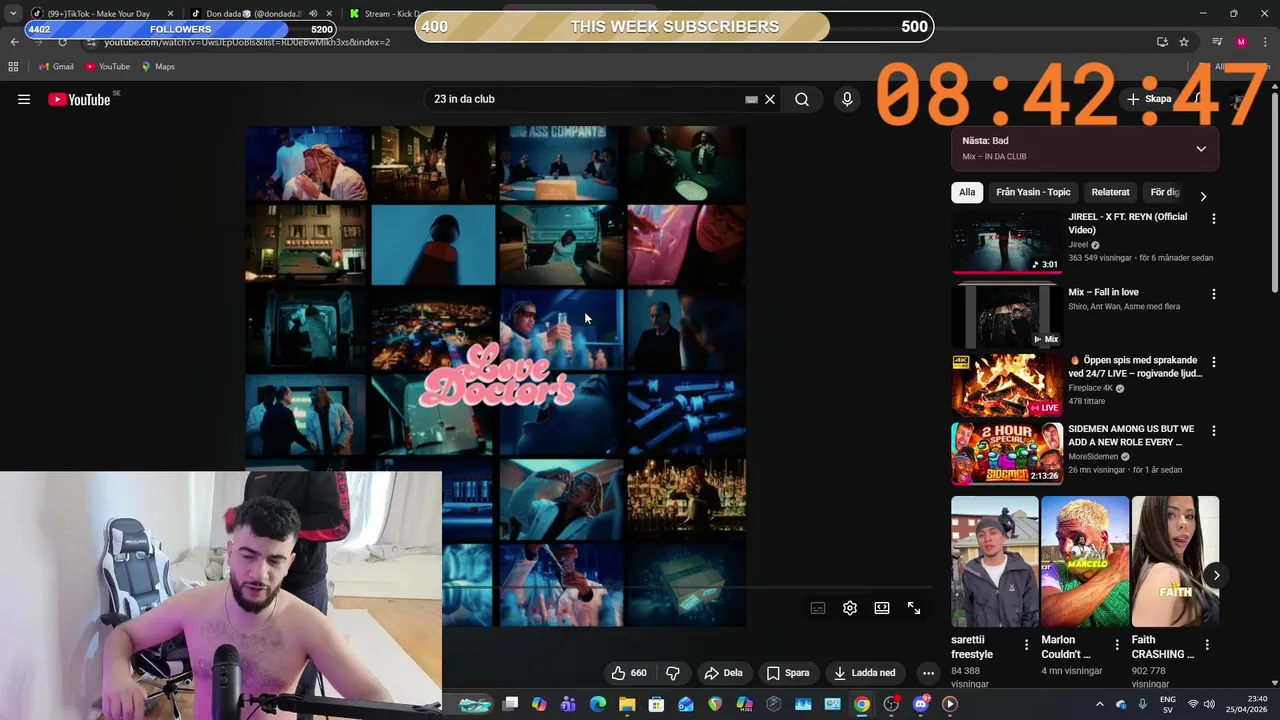Toggle theater mode in the player
The width and height of the screenshot is (1280, 720).
tap(882, 608)
